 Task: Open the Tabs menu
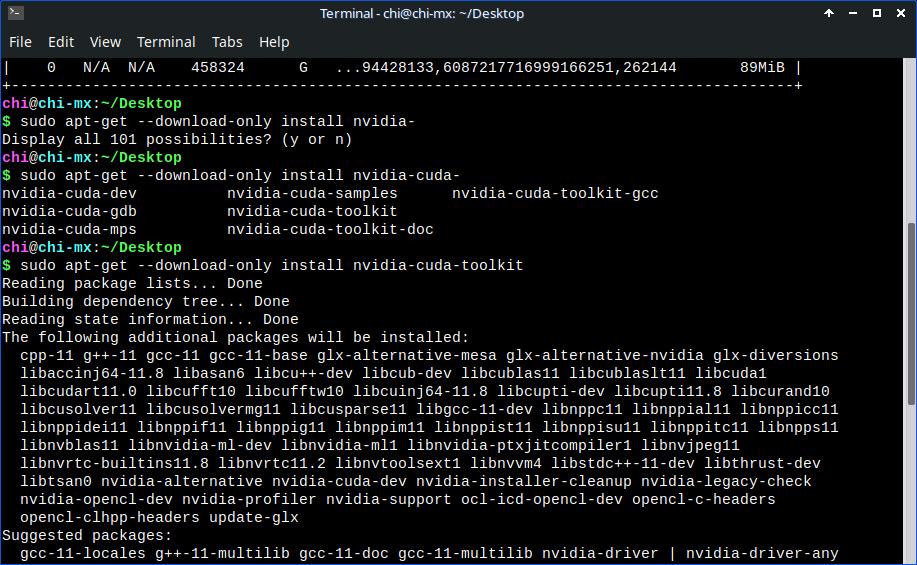point(227,42)
